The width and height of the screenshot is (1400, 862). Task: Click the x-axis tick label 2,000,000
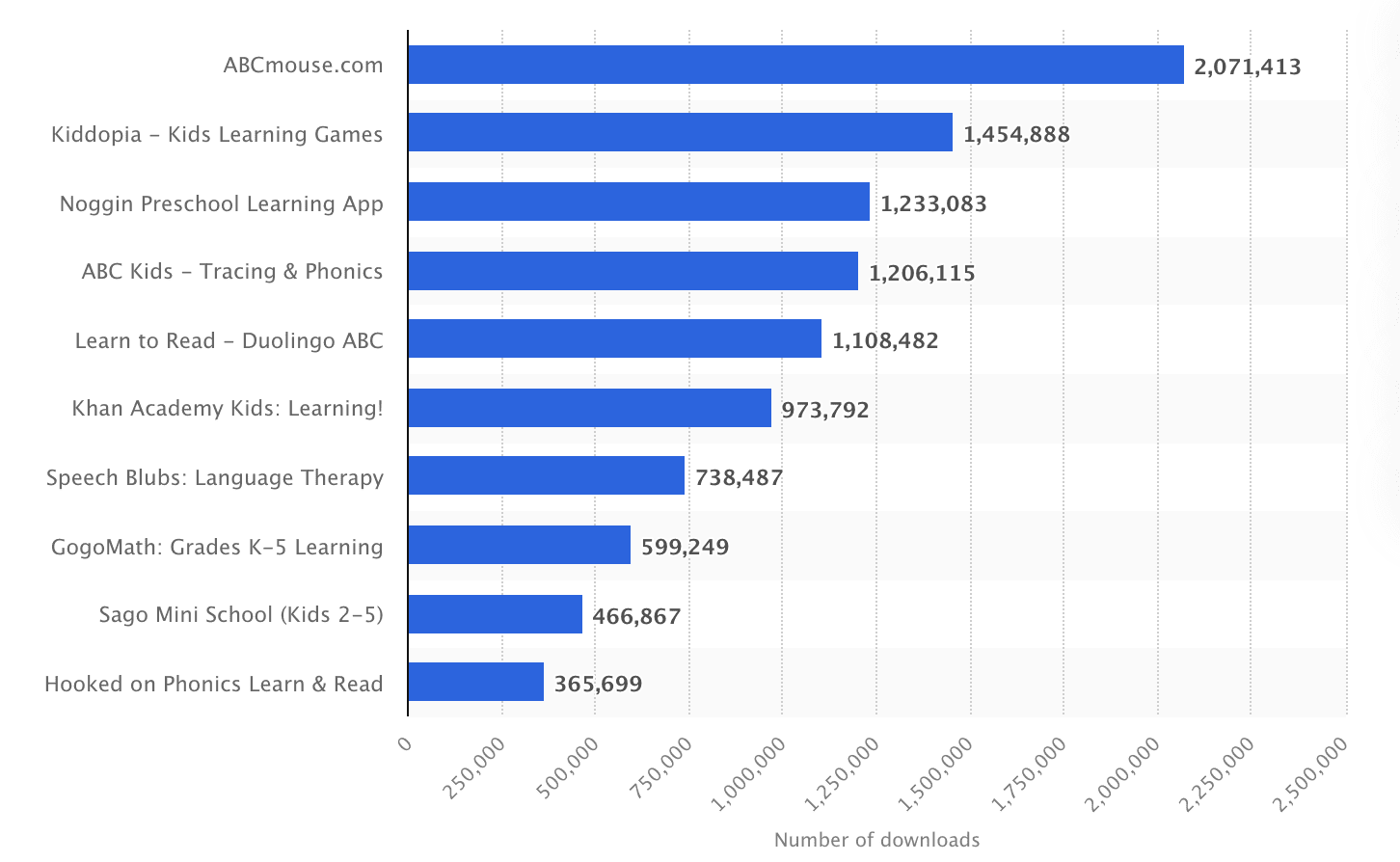point(1124,773)
